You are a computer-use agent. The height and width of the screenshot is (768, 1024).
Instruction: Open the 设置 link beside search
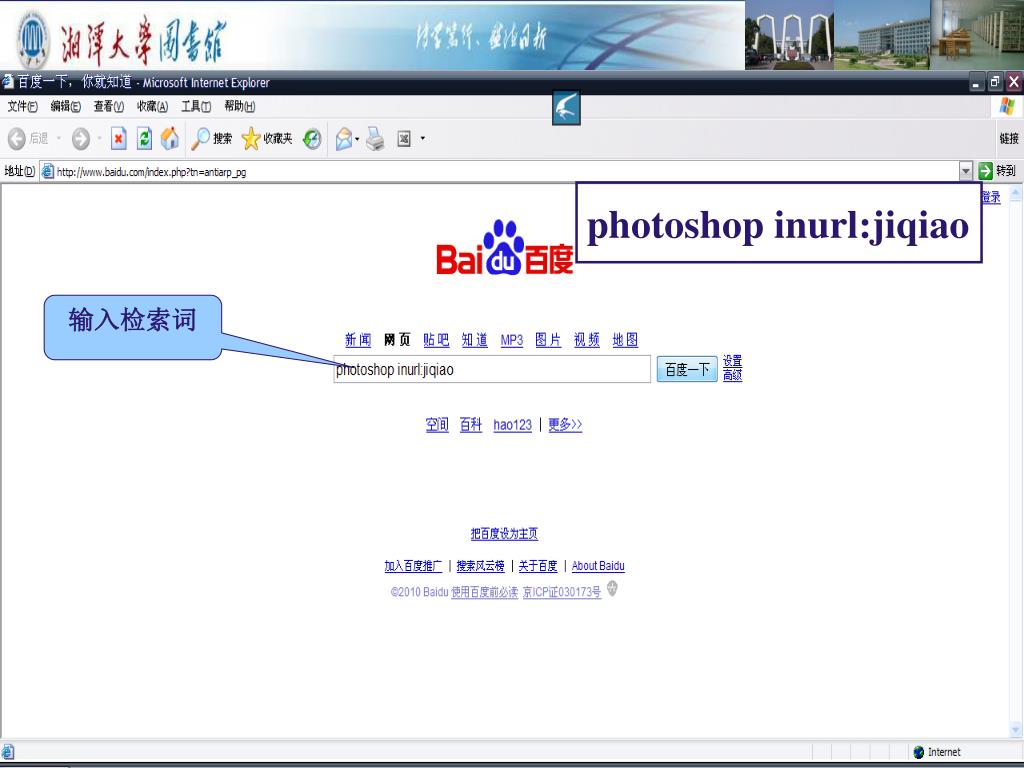pos(732,361)
